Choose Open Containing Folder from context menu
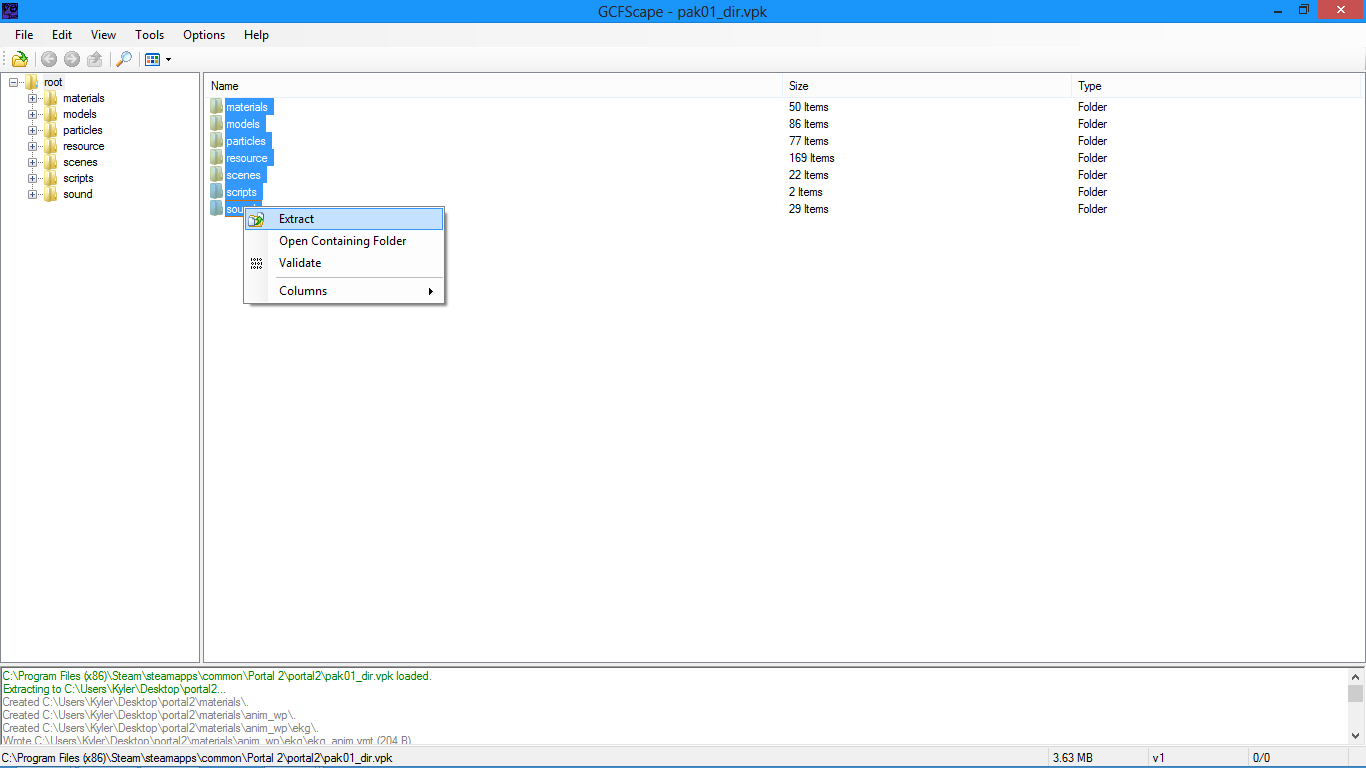The image size is (1366, 768). pyautogui.click(x=345, y=241)
